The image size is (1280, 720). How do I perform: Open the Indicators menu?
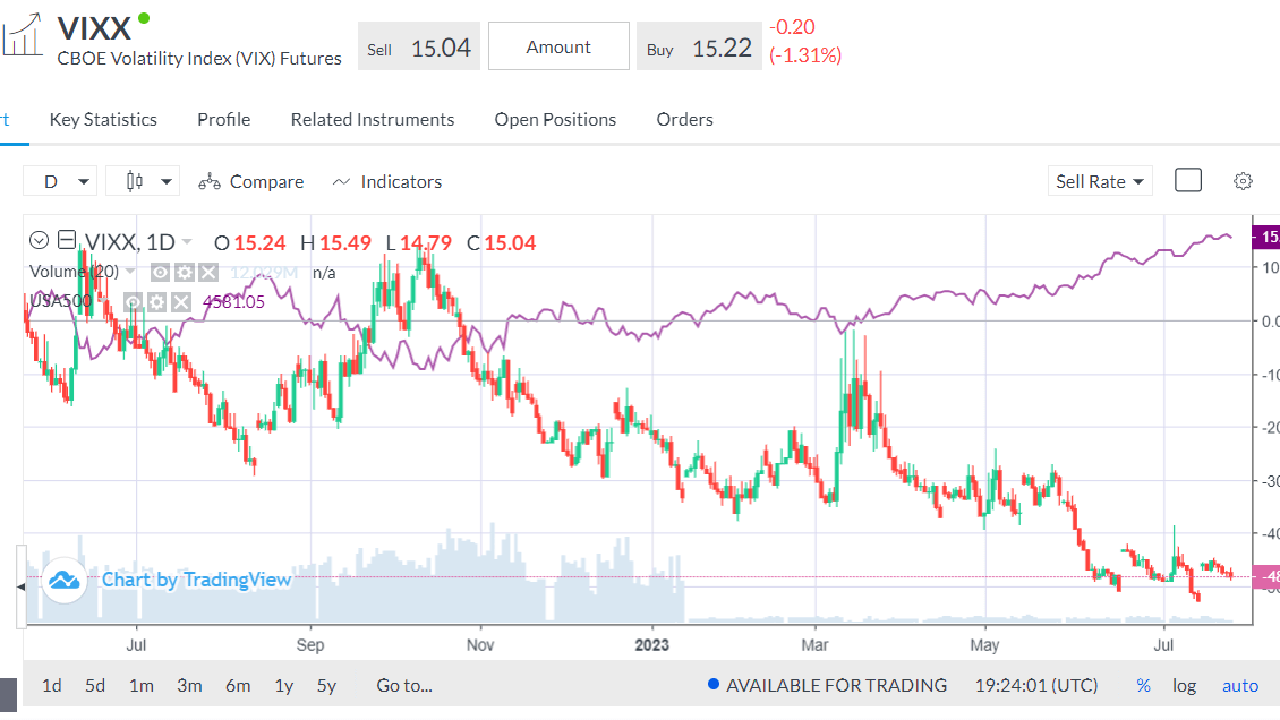pos(387,181)
